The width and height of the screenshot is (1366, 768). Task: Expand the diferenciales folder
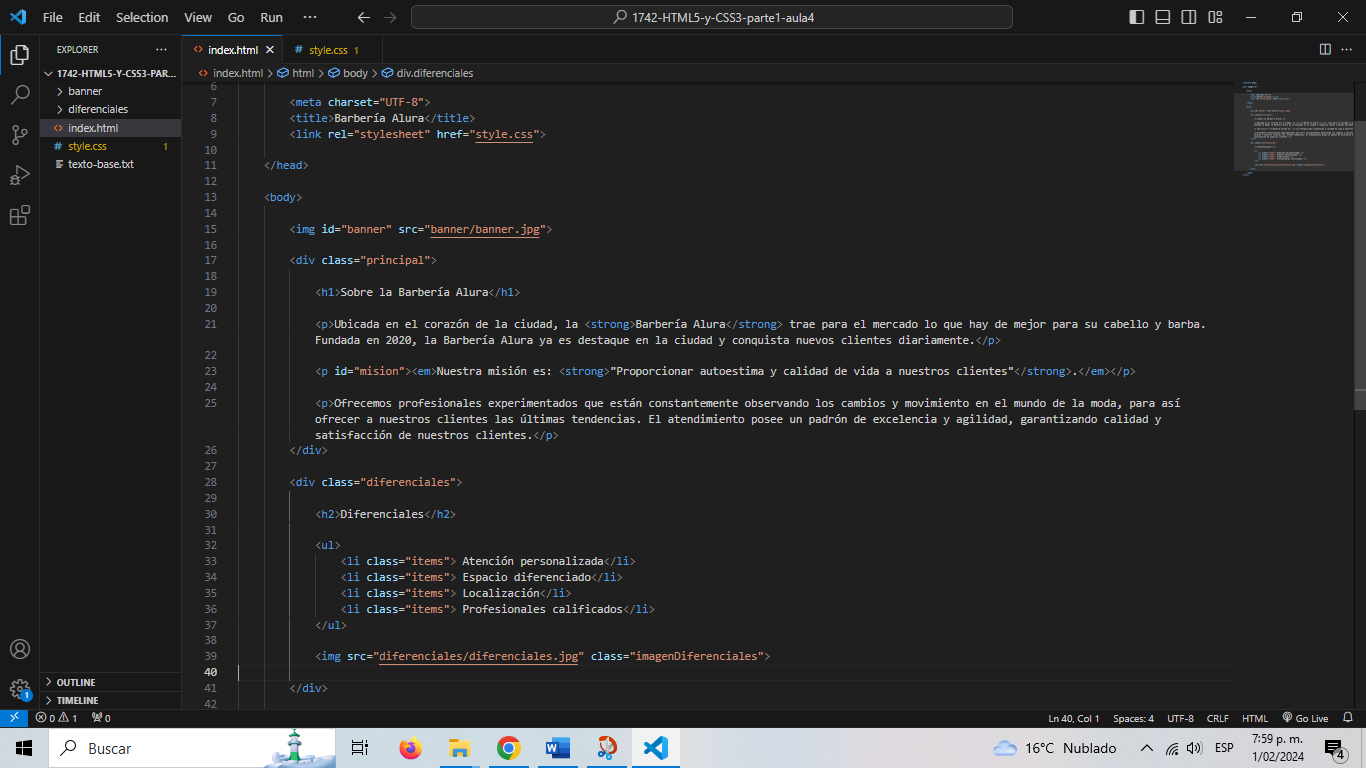click(x=110, y=109)
